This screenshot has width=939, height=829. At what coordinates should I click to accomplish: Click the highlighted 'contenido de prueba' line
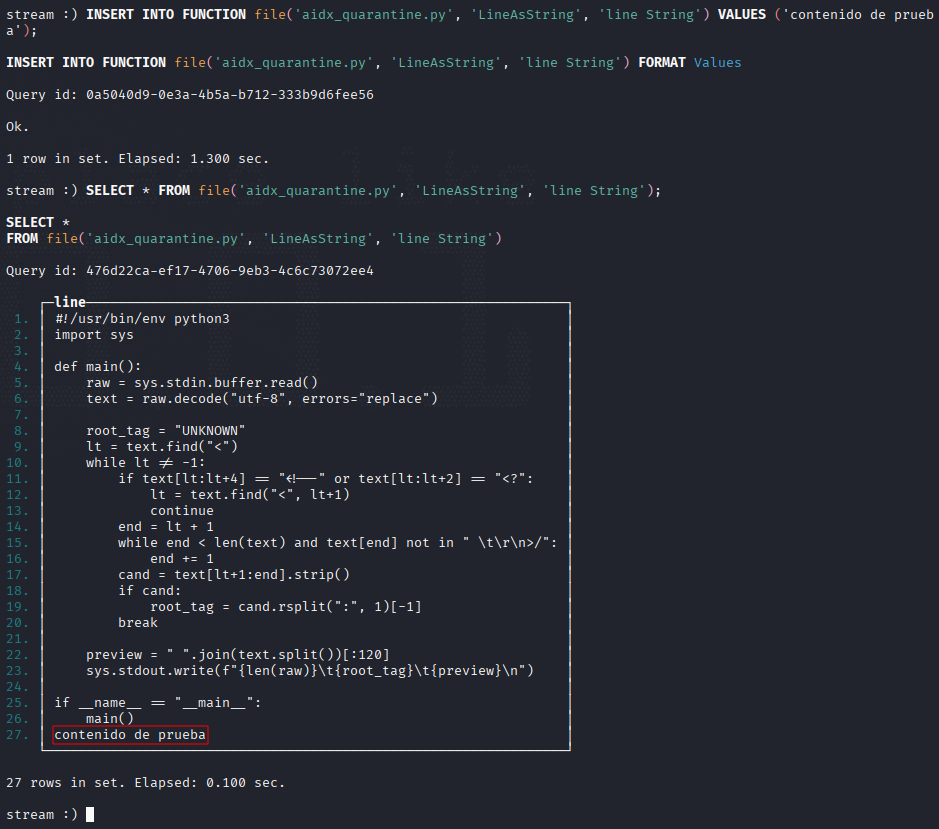pos(130,735)
